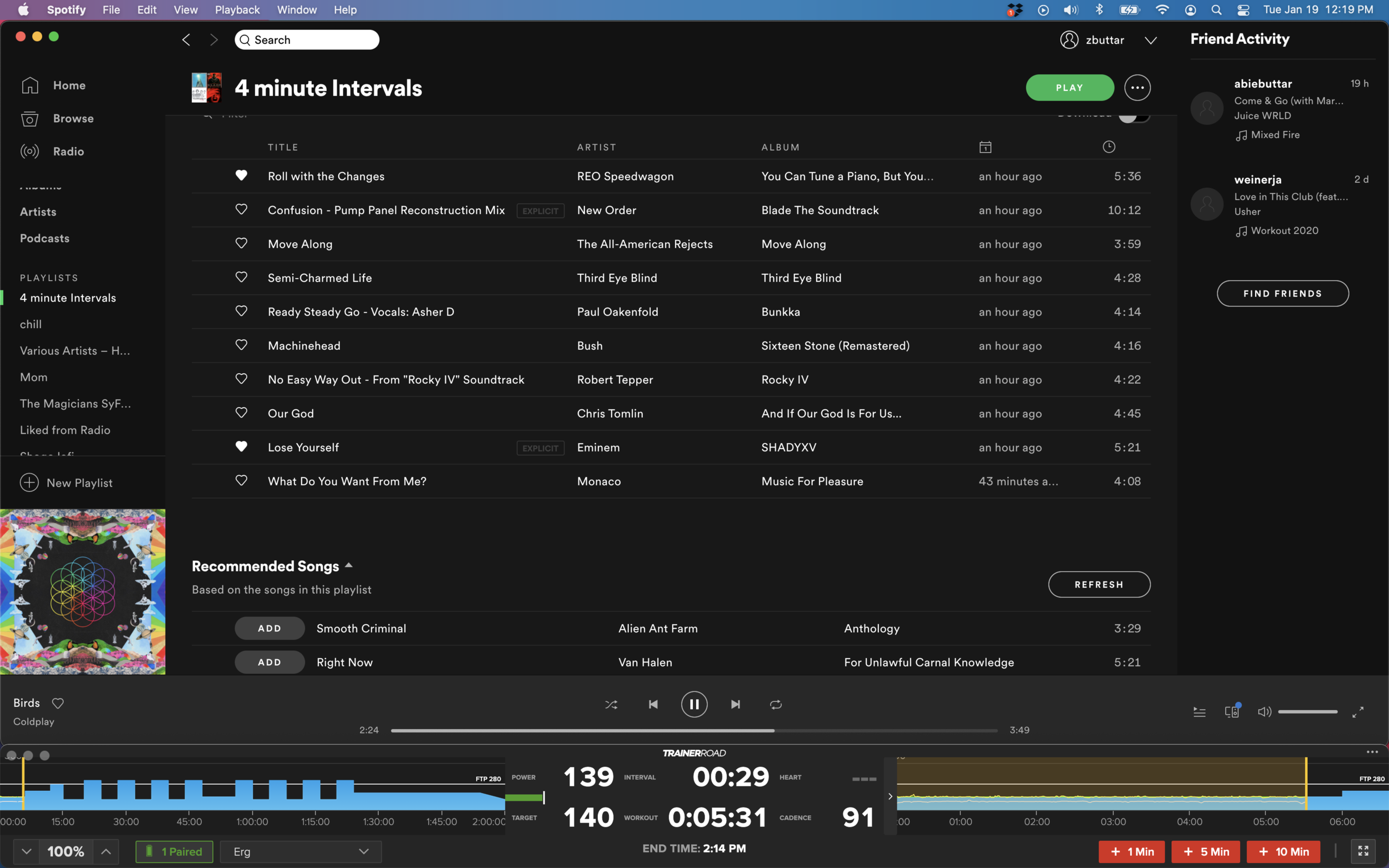1389x868 pixels.
Task: Toggle repeat playback
Action: 776,704
